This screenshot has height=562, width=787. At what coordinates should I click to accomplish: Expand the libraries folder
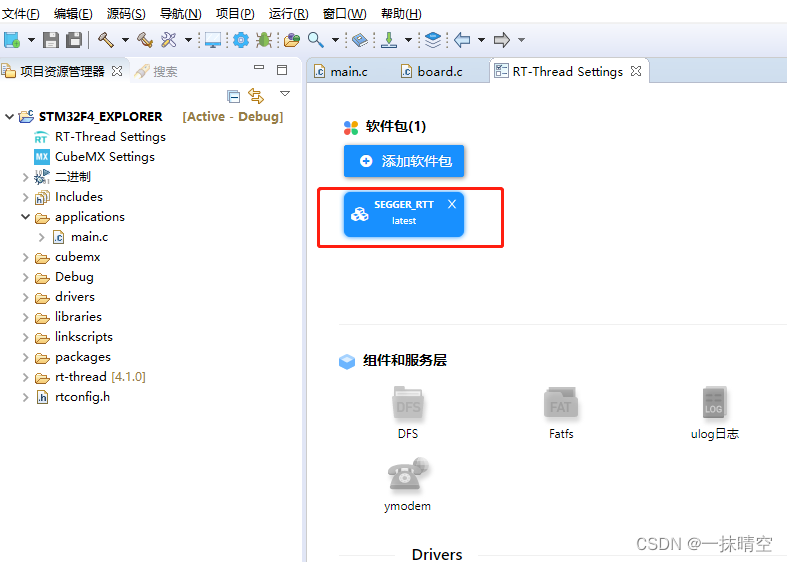tap(25, 317)
